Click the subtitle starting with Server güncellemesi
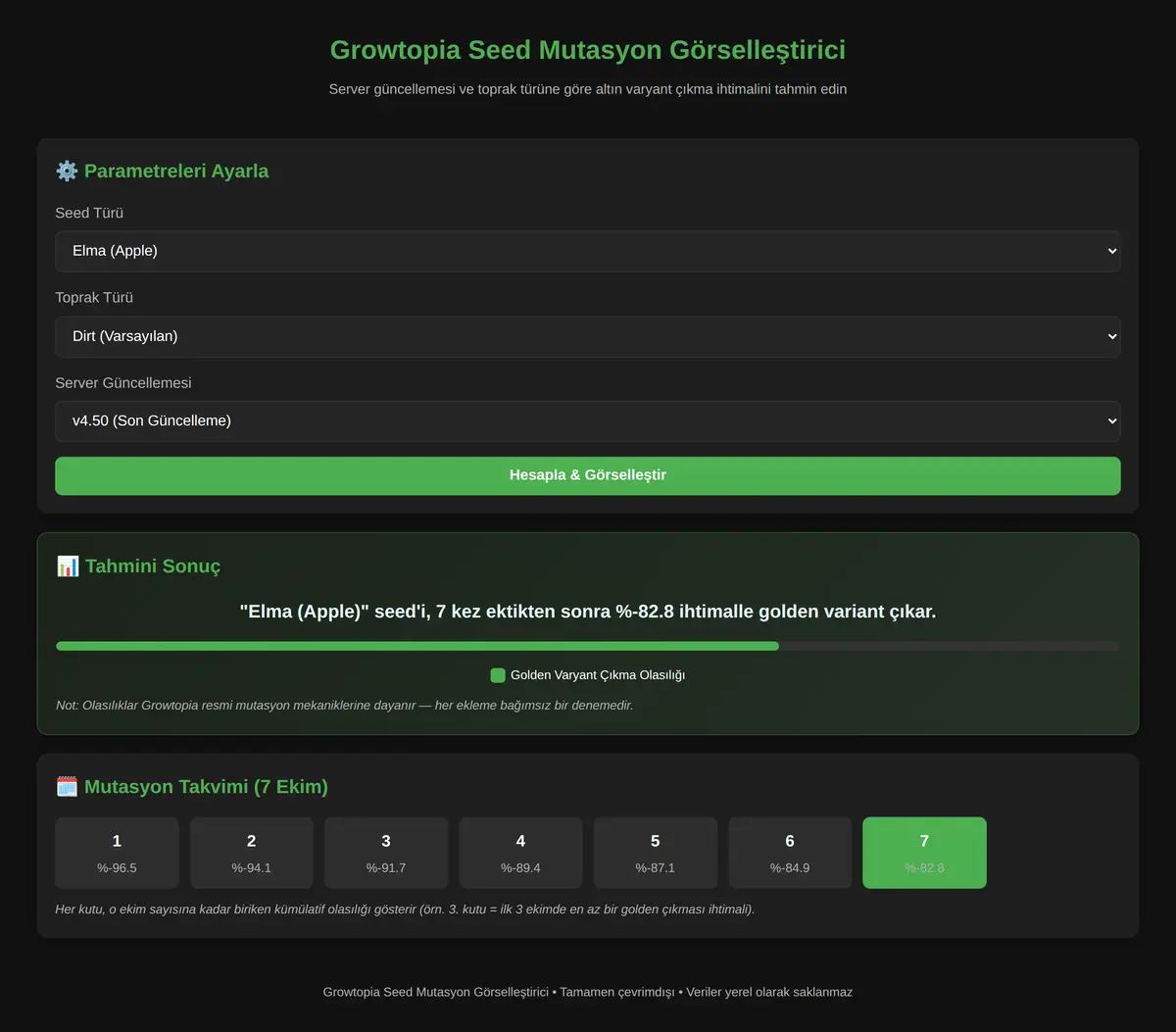 click(x=588, y=89)
